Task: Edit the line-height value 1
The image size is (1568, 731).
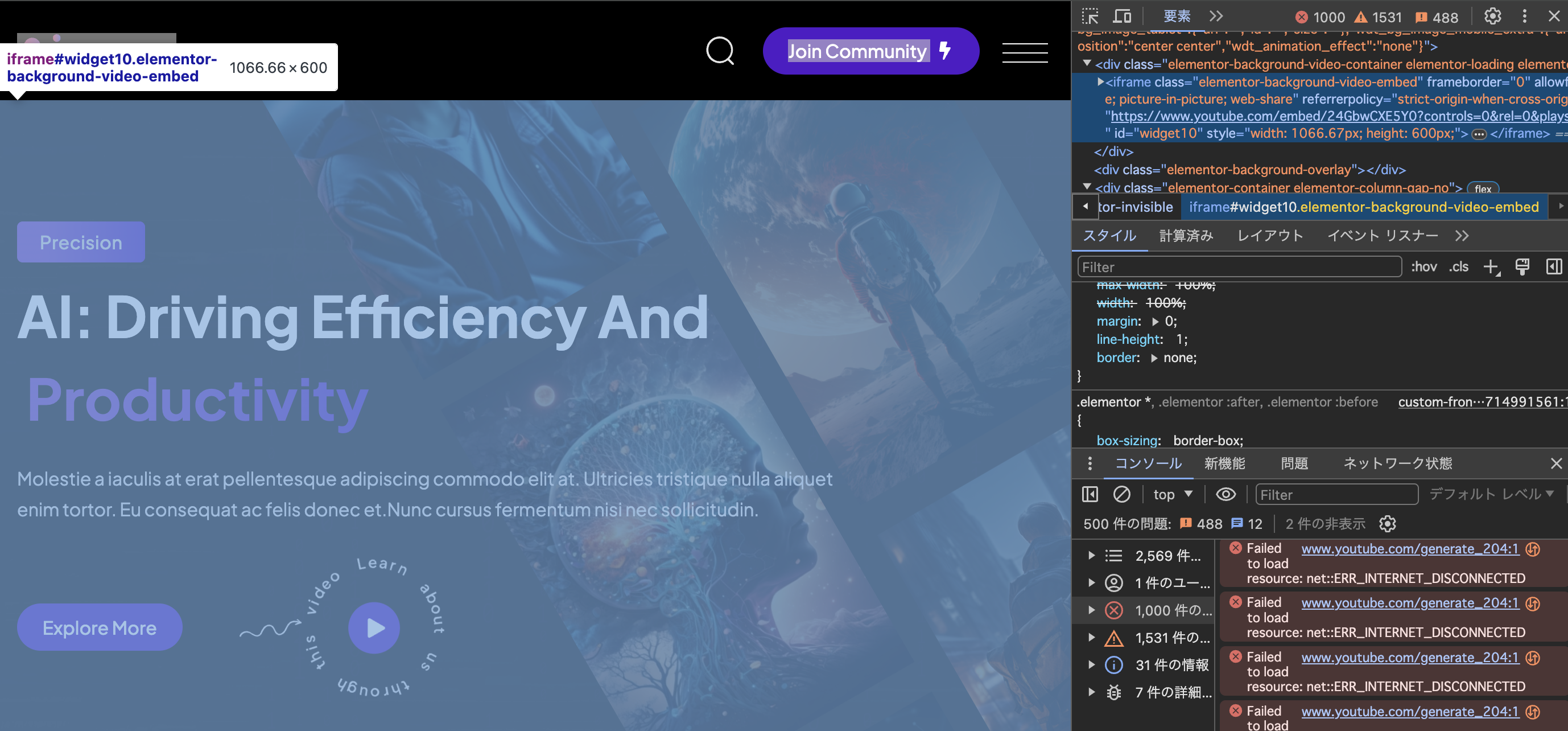Action: 1178,340
